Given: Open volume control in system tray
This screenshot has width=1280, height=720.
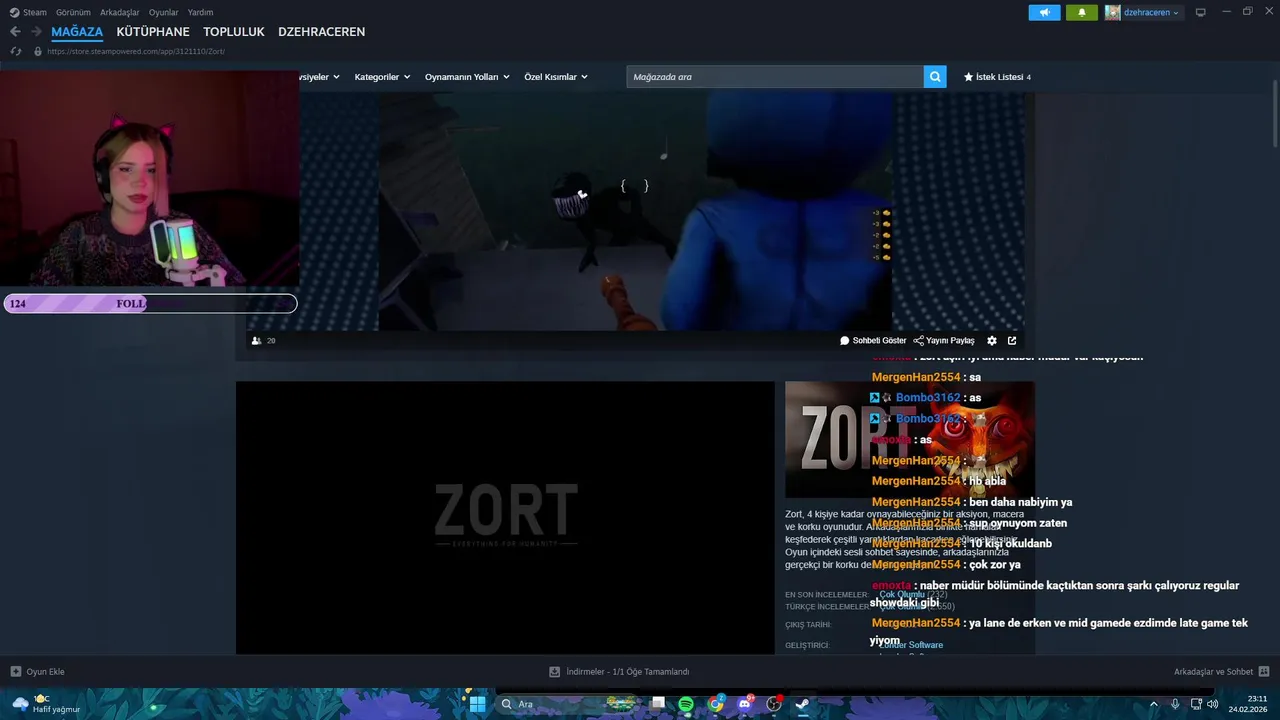Looking at the screenshot, I should coord(1213,704).
